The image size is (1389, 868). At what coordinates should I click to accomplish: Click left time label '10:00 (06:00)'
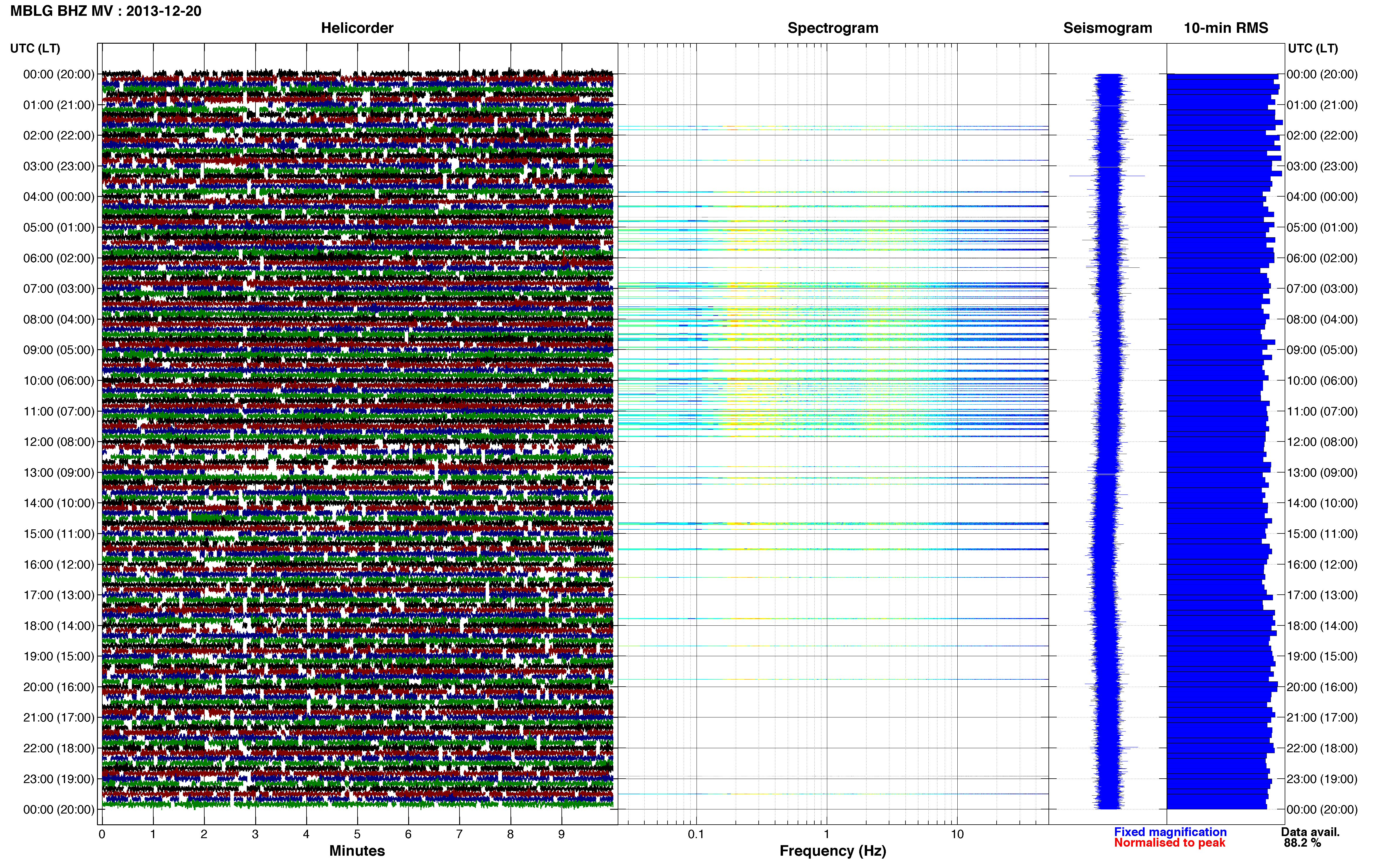[x=59, y=381]
